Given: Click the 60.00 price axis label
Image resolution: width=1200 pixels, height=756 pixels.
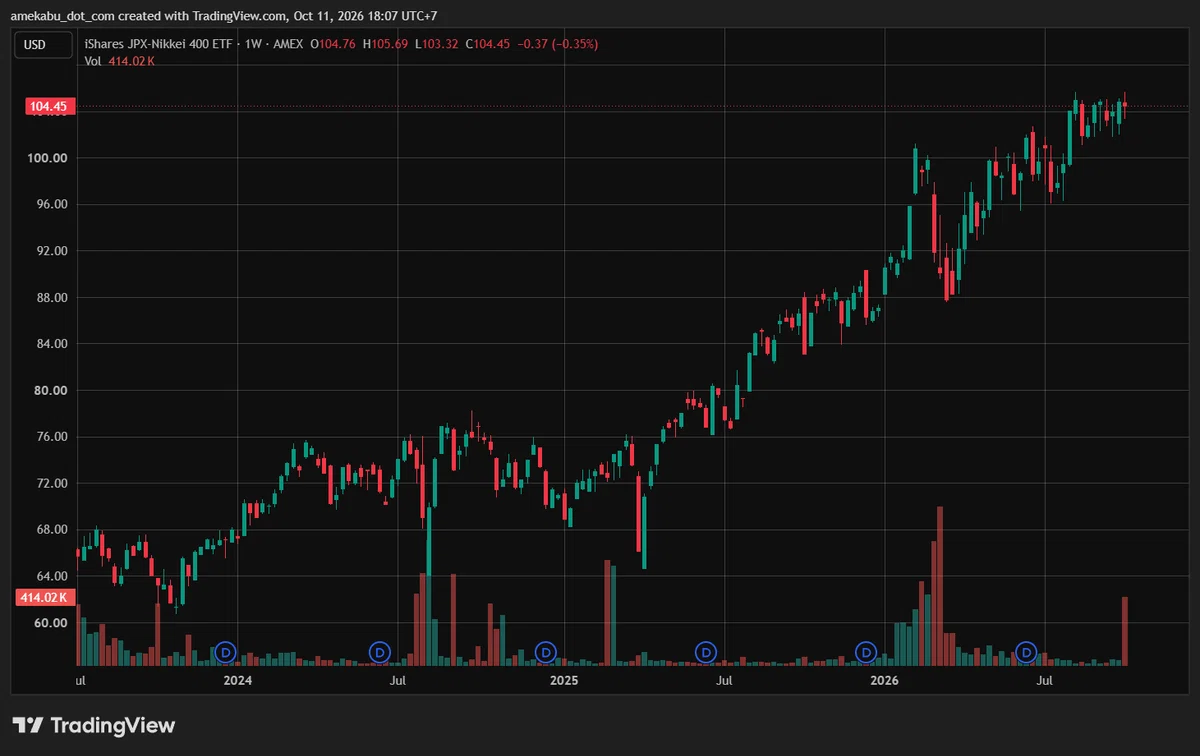Looking at the screenshot, I should point(51,623).
